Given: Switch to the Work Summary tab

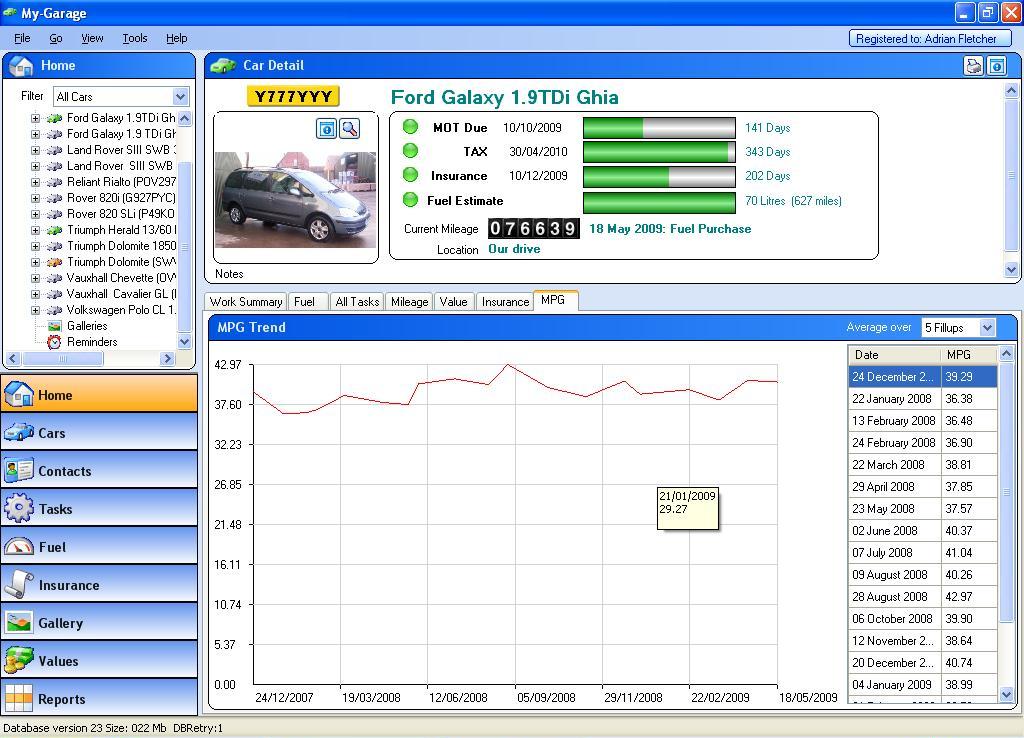Looking at the screenshot, I should (245, 302).
